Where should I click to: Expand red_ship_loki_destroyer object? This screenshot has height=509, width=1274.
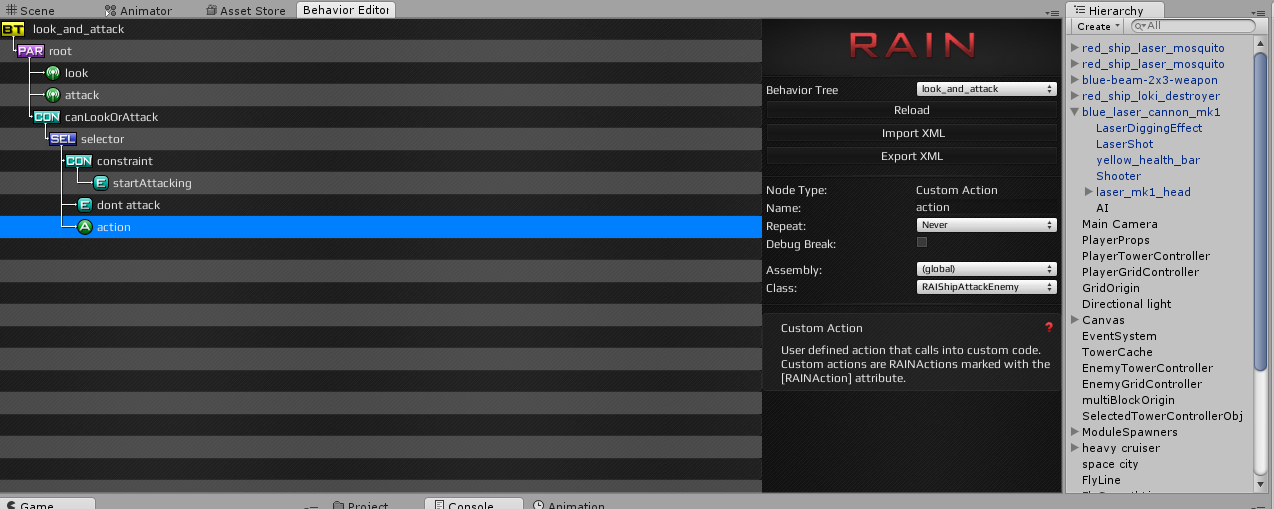click(x=1075, y=96)
